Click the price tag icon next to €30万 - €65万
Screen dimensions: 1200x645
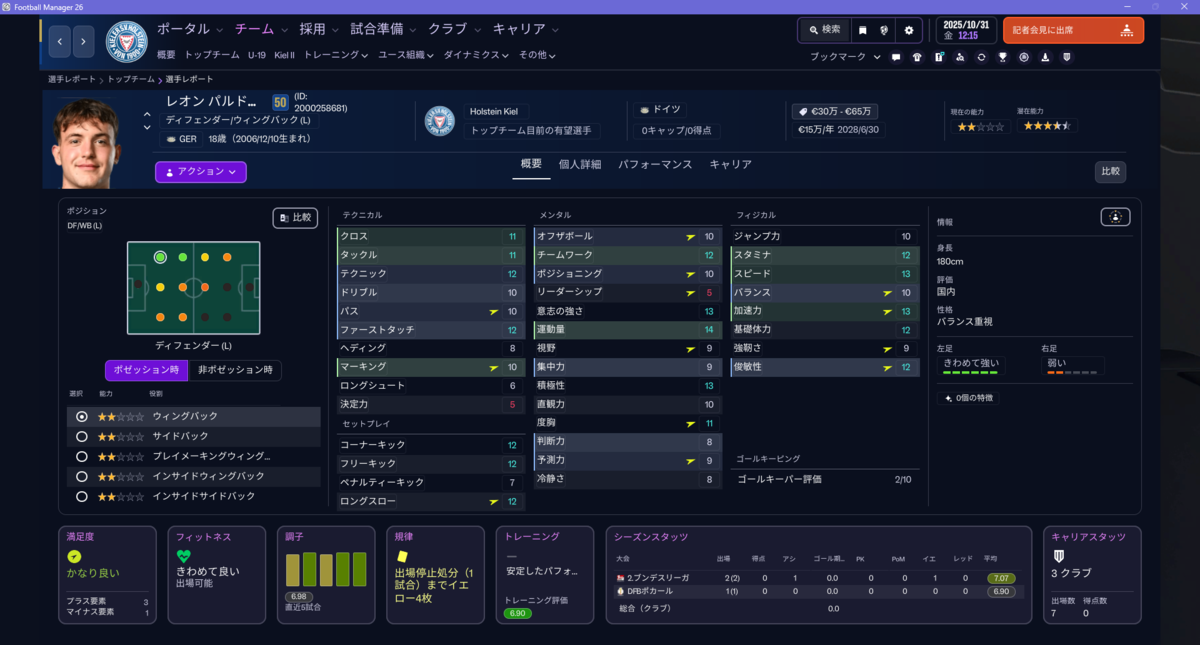801,112
